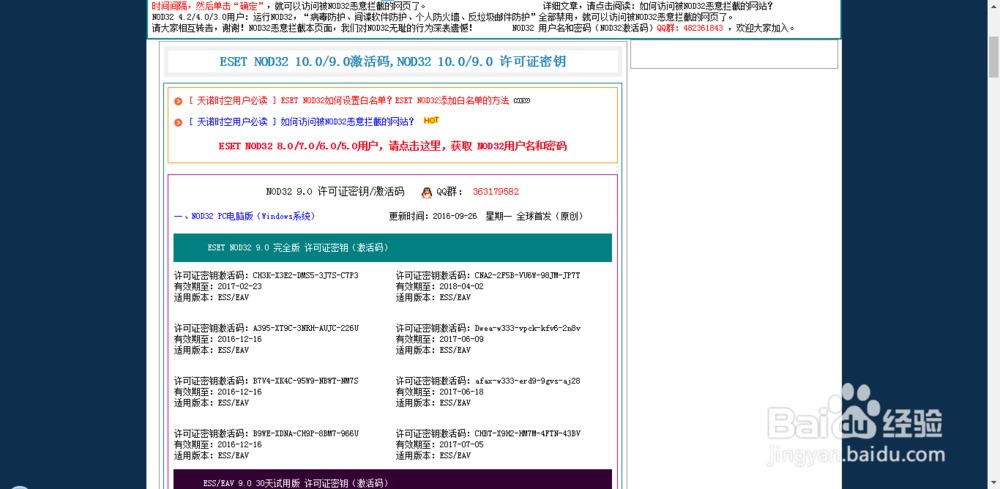Click expiry date 2016-12-16 under key B7V4-XK4C

pos(240,391)
